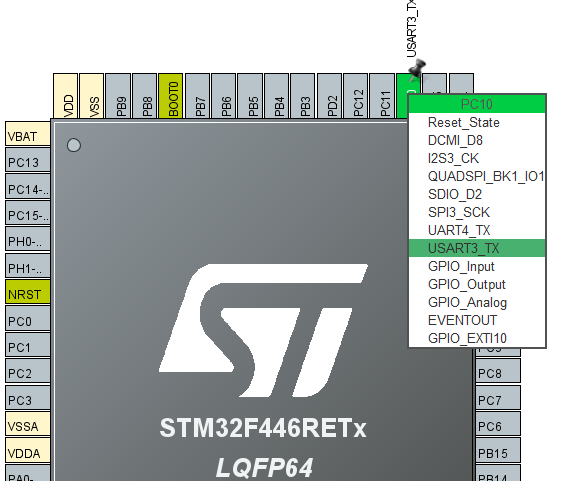574x481 pixels.
Task: Click the pushpin icon on PC10
Action: (x=417, y=70)
